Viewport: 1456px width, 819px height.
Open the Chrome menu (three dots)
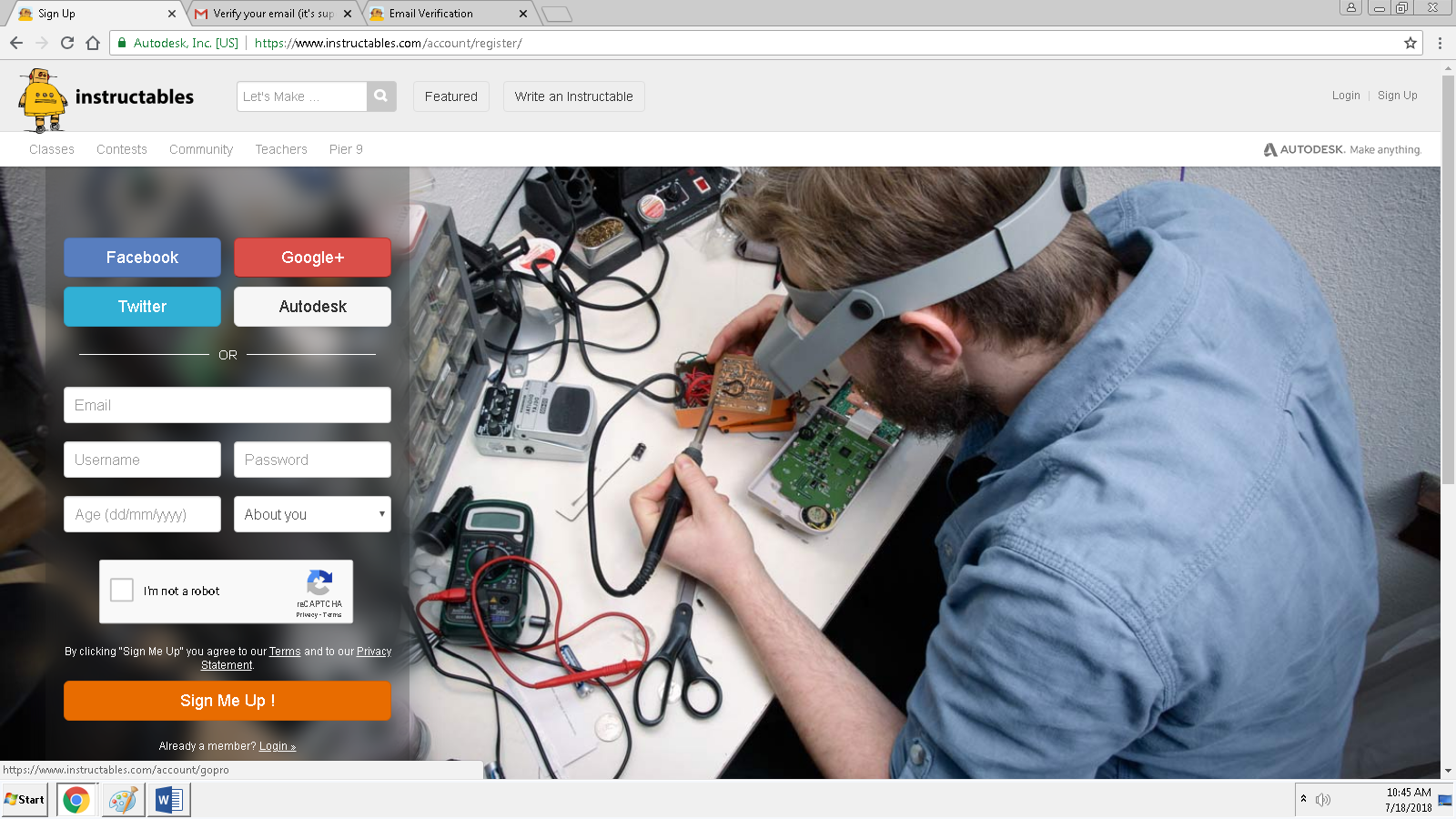pyautogui.click(x=1440, y=43)
